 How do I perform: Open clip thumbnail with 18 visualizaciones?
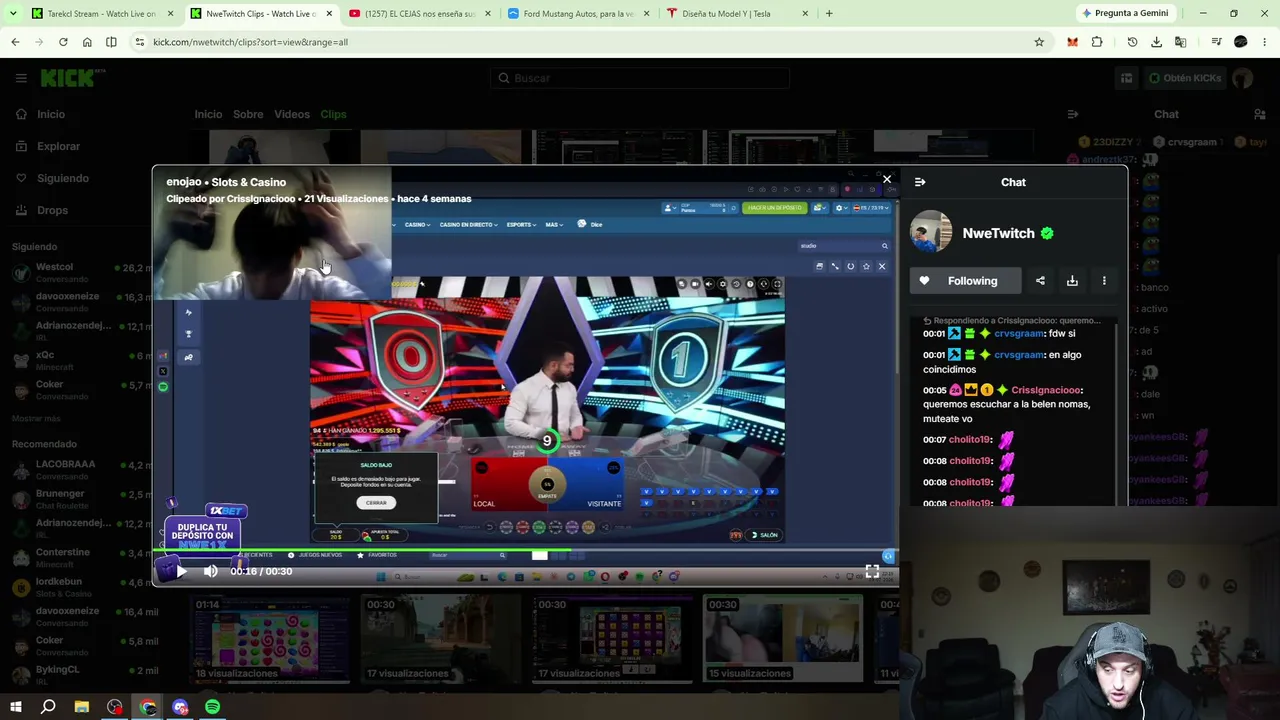coord(270,638)
